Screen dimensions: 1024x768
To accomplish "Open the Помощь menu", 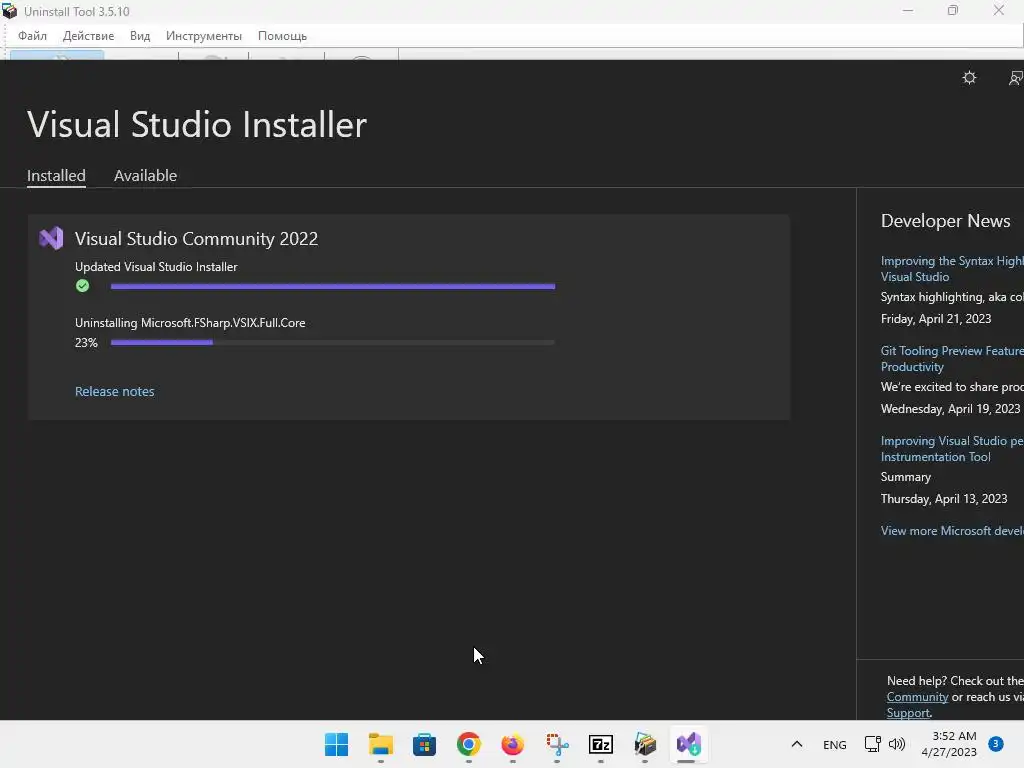I will pos(282,36).
